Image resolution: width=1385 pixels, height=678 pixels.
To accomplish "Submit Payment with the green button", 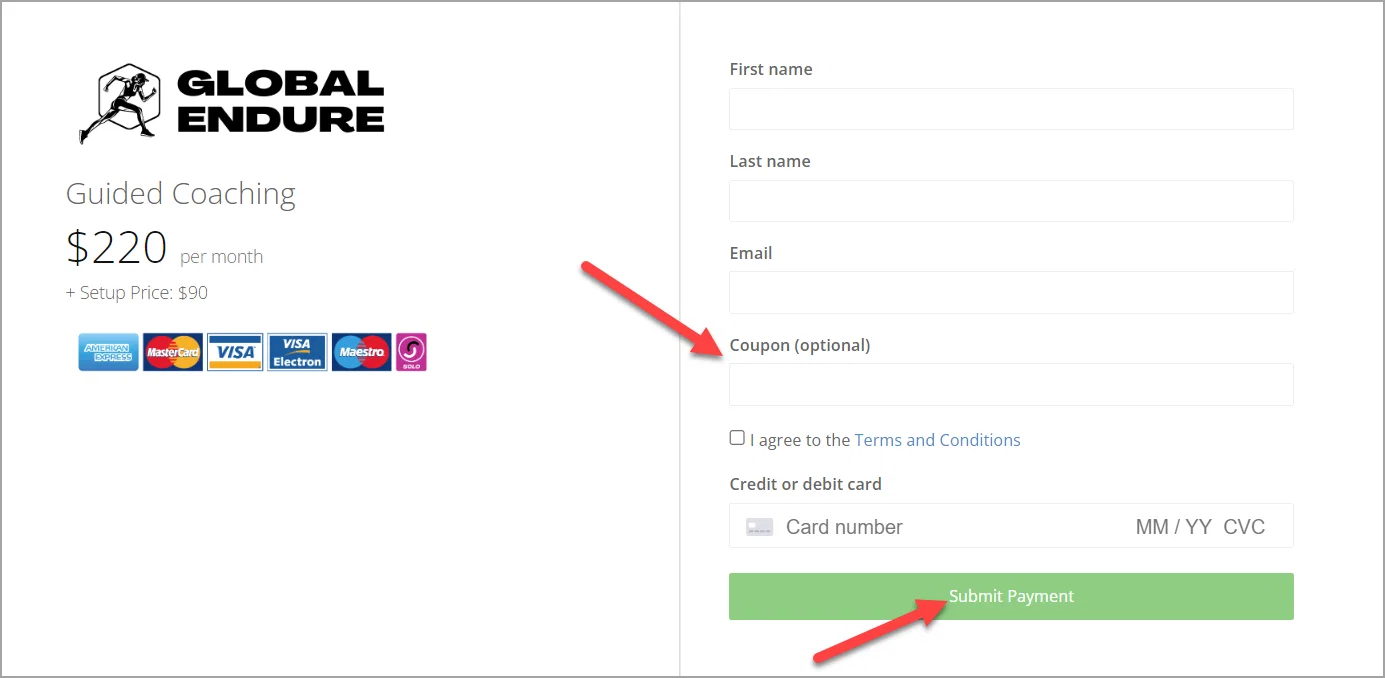I will click(1011, 596).
